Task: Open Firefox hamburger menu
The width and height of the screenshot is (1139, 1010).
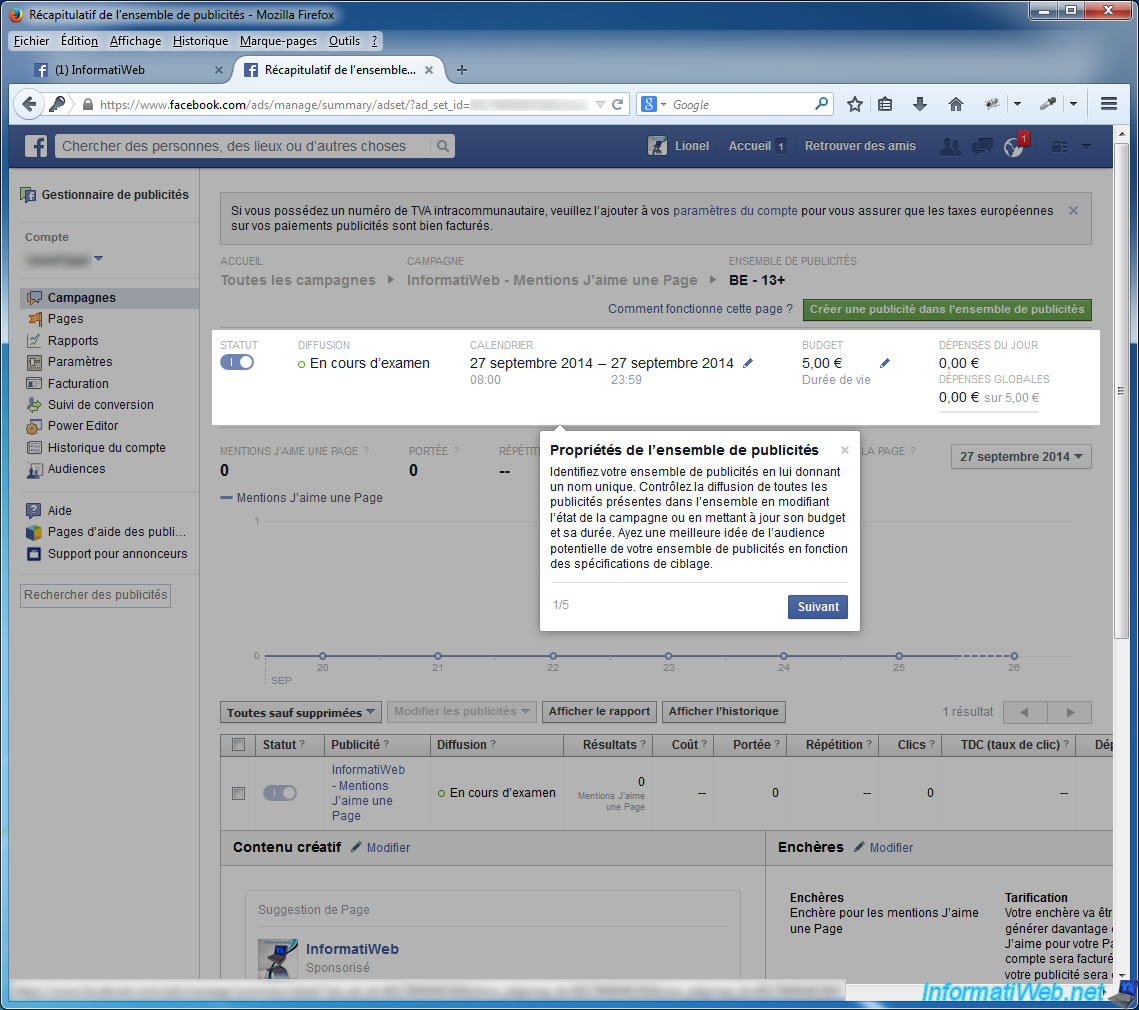Action: click(1108, 104)
